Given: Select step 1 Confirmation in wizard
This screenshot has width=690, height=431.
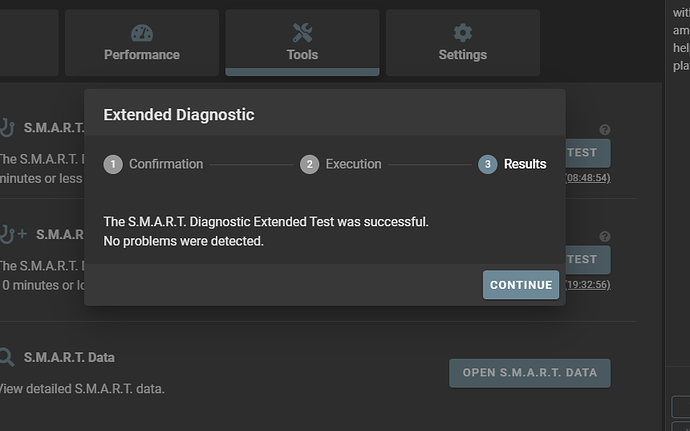Looking at the screenshot, I should coord(153,164).
